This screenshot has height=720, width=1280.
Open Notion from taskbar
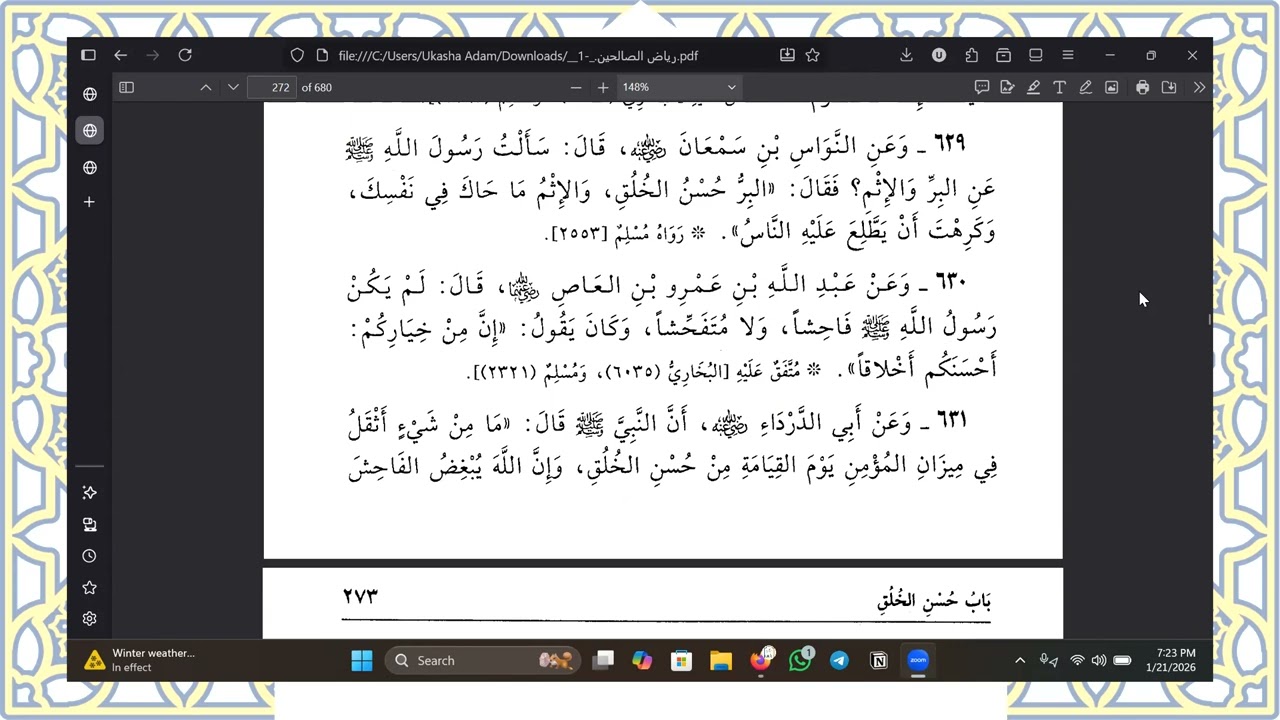(x=879, y=660)
